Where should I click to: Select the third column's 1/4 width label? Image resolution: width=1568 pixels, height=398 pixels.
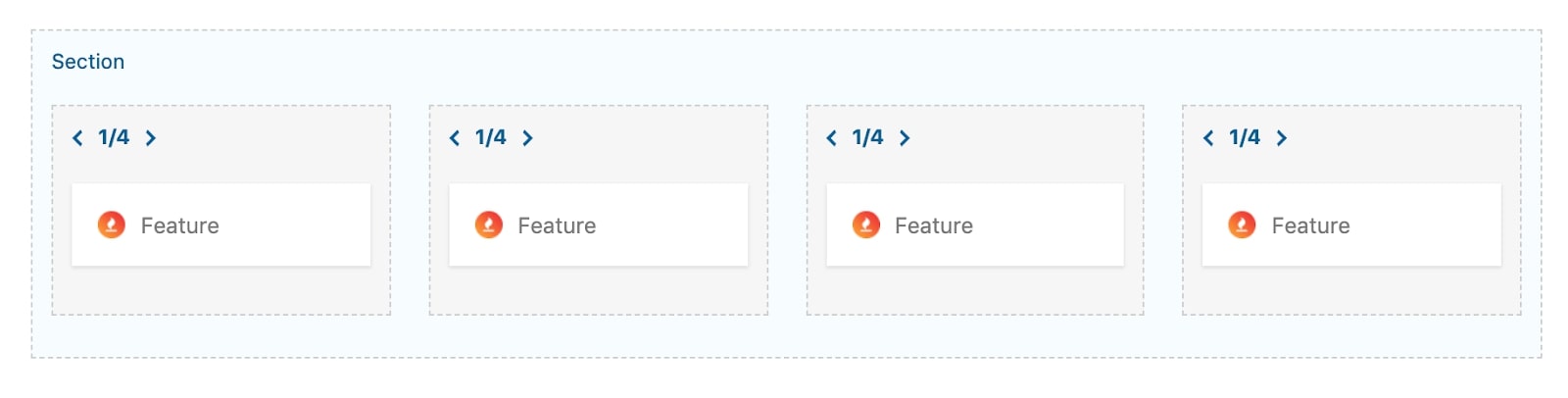click(867, 137)
